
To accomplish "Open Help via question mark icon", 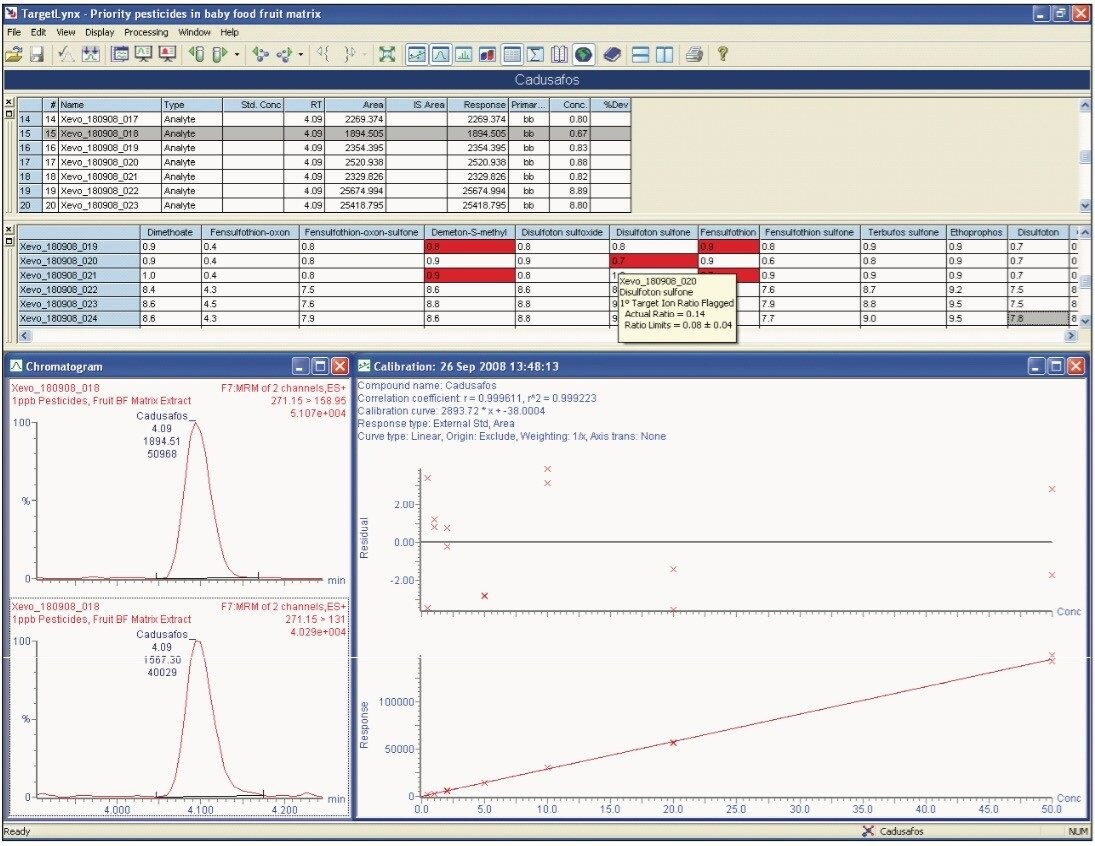I will coord(722,54).
